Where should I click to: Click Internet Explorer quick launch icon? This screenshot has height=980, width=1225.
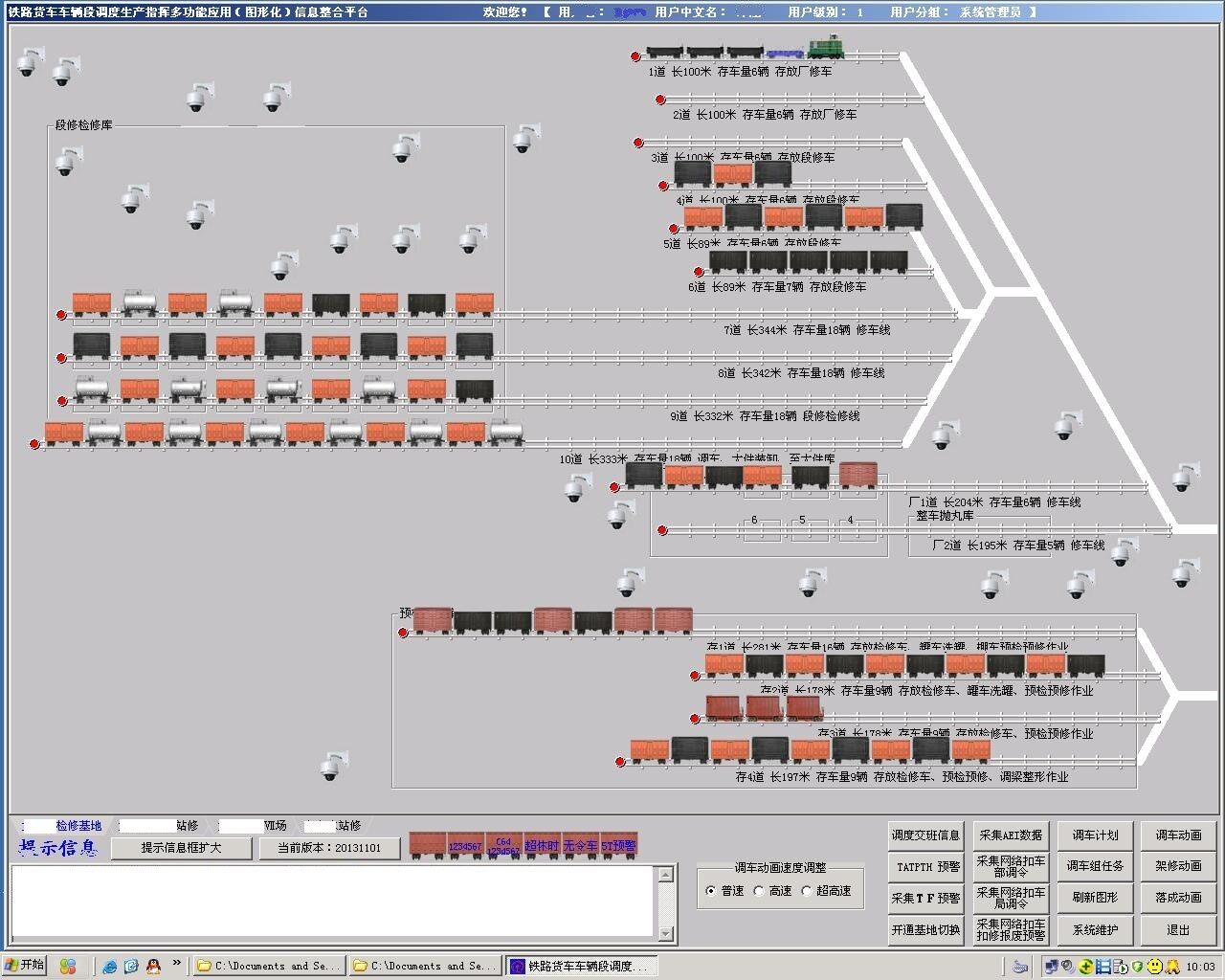tap(111, 967)
